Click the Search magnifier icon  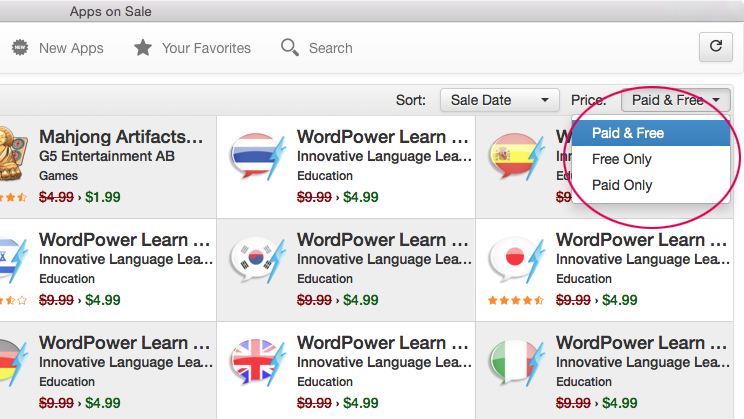pos(289,47)
